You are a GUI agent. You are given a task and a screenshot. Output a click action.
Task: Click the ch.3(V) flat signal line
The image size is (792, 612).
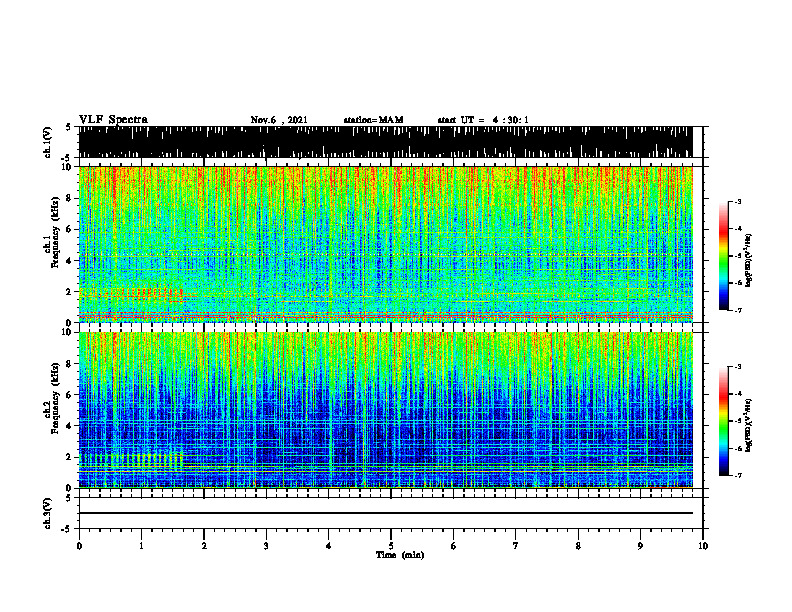click(385, 513)
